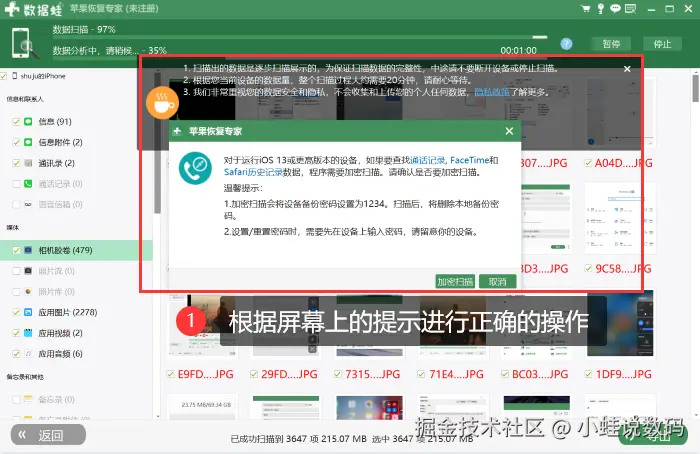
Task: Close the 苹果恢复专家 dialog
Action: point(509,131)
